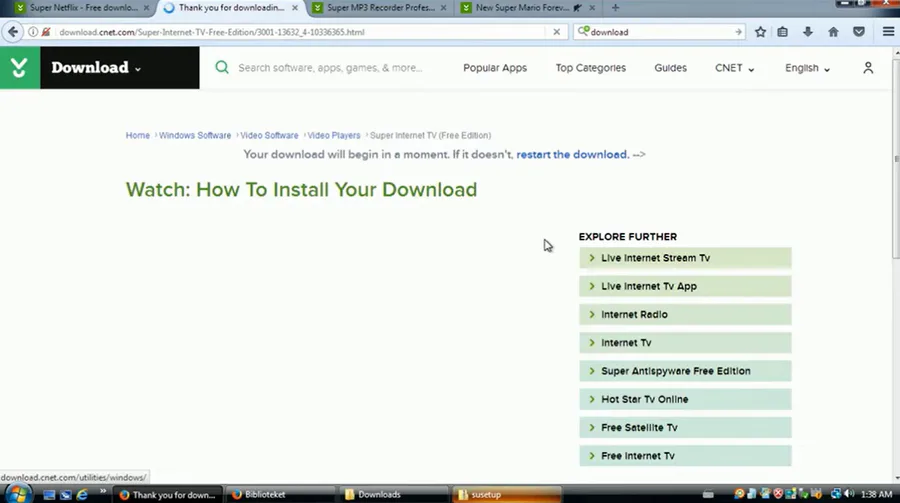Screen dimensions: 900x503
Task: Click the Show Desktop quick launch icon
Action: coord(49,494)
